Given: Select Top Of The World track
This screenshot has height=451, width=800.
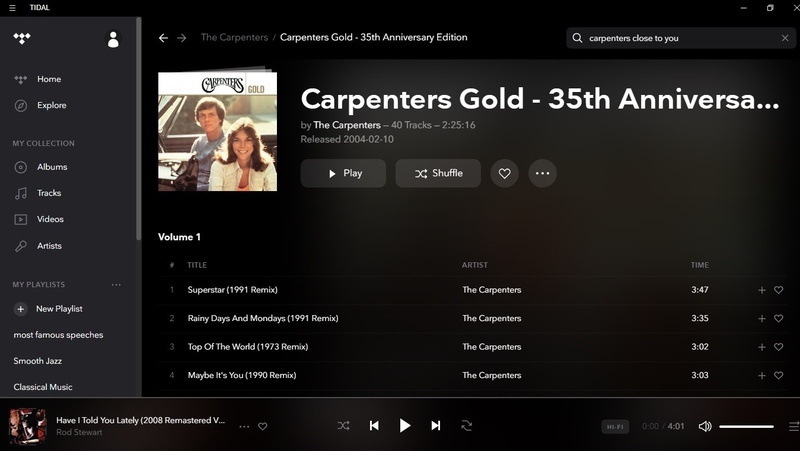Looking at the screenshot, I should coord(248,347).
